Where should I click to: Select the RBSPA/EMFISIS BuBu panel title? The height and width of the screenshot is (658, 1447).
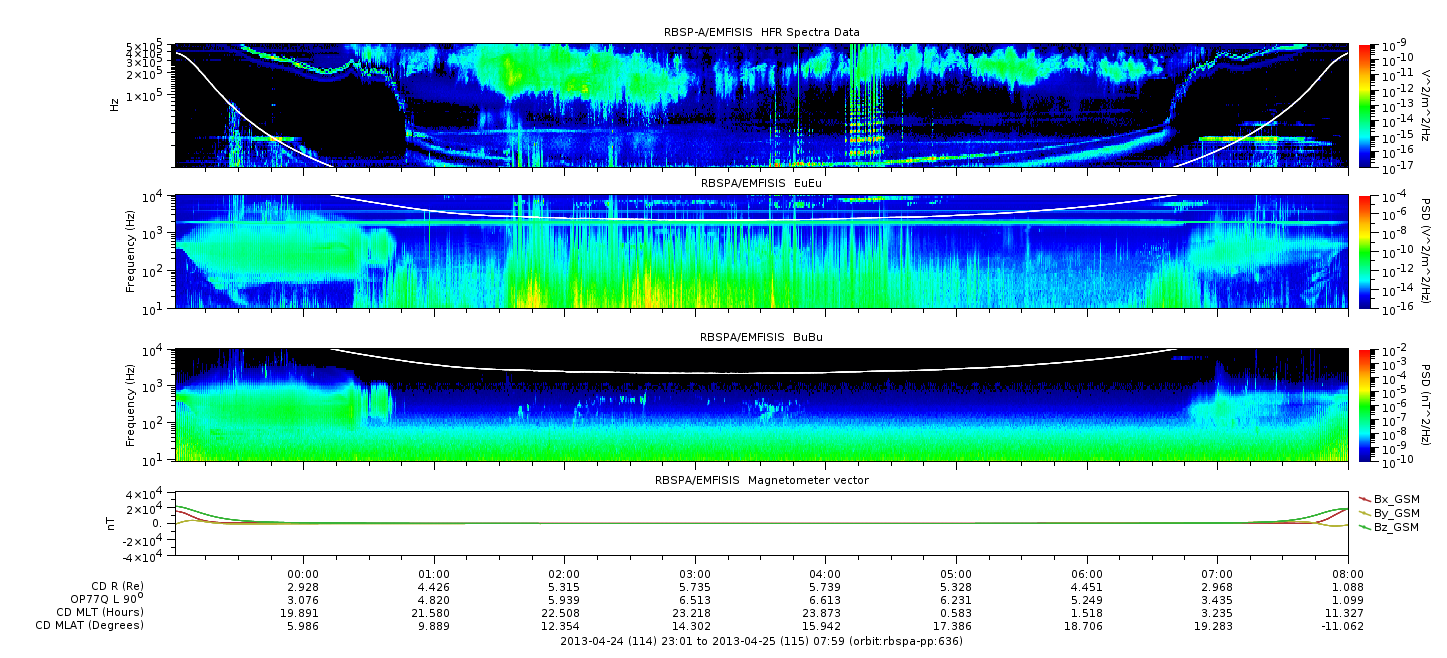[761, 338]
